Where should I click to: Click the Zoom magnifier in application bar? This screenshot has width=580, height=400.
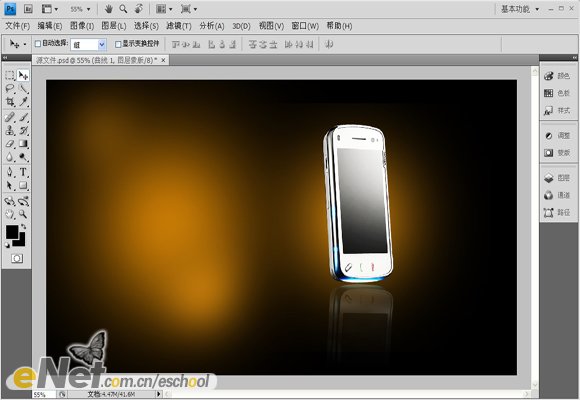pos(123,9)
